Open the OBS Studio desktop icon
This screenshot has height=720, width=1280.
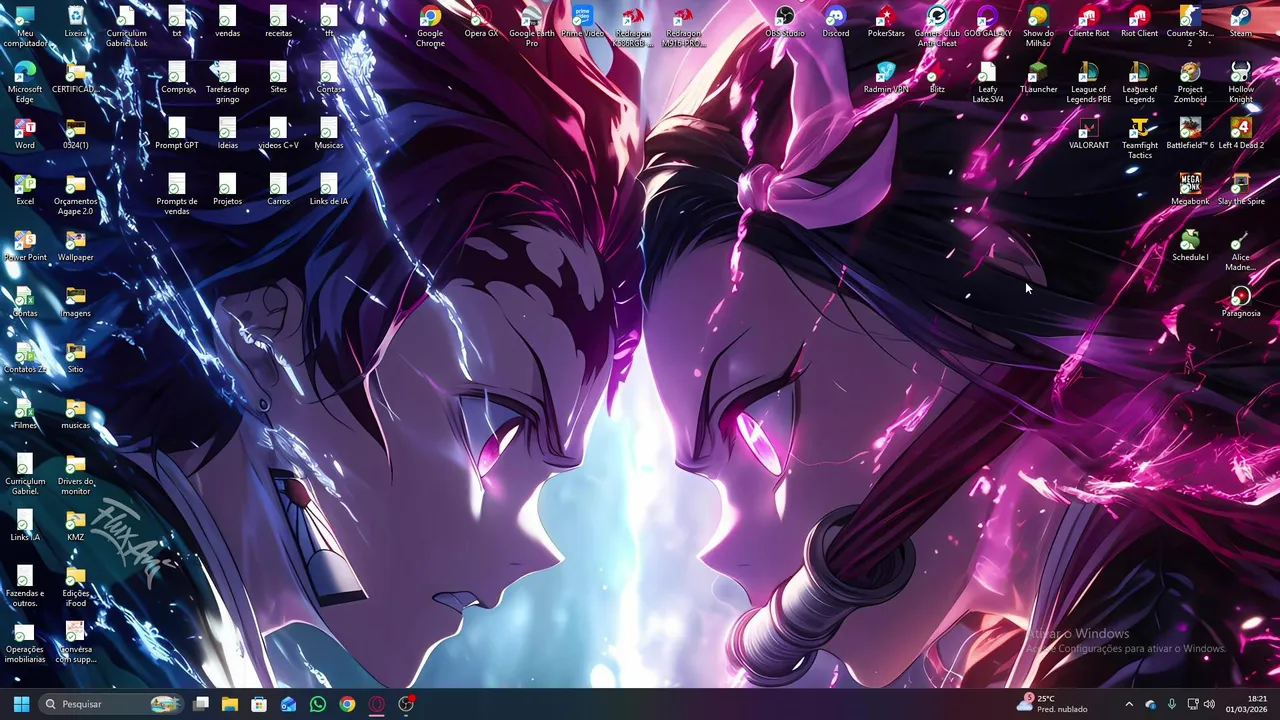(x=785, y=22)
